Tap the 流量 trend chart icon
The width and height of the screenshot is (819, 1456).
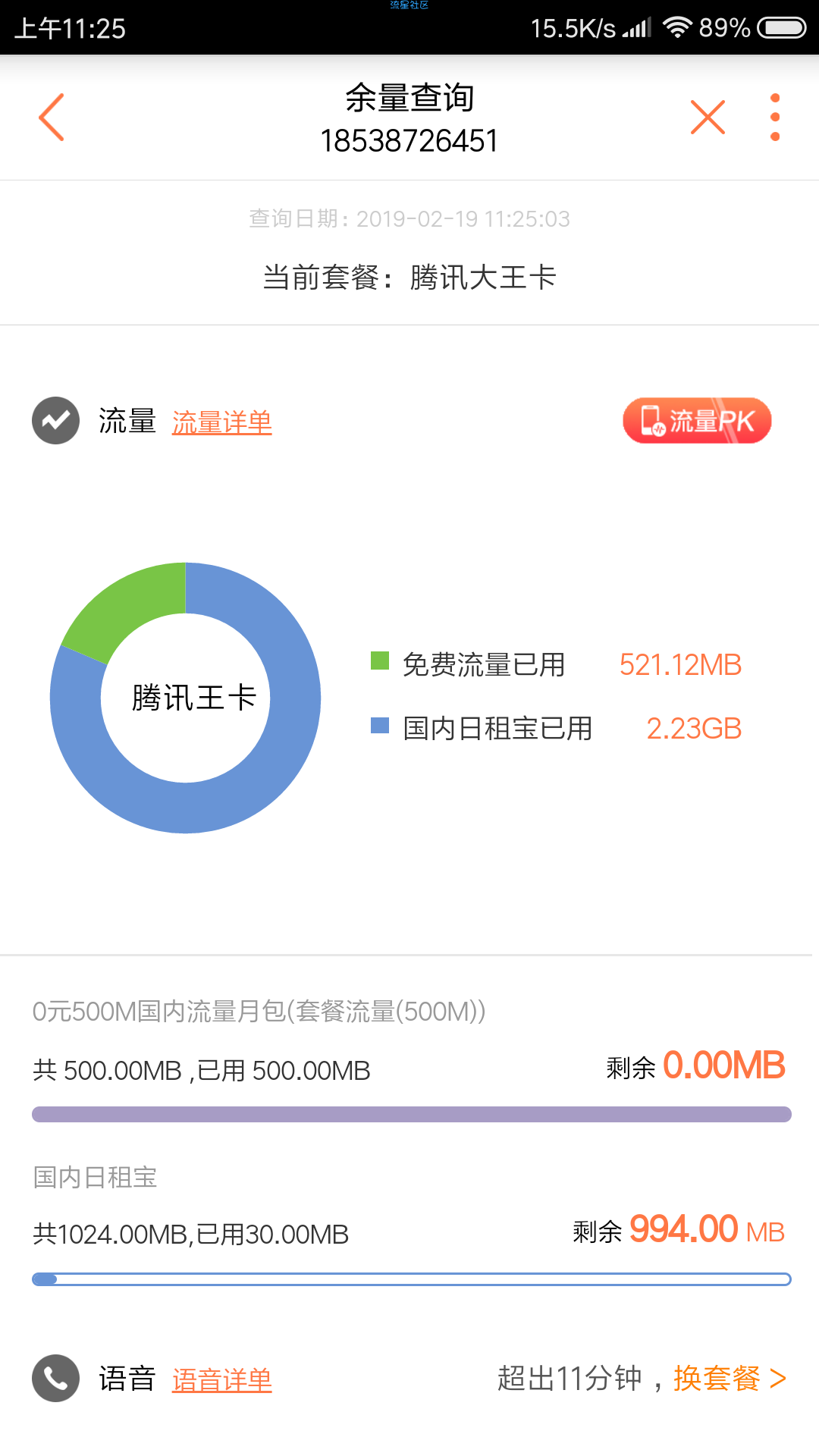click(x=55, y=420)
